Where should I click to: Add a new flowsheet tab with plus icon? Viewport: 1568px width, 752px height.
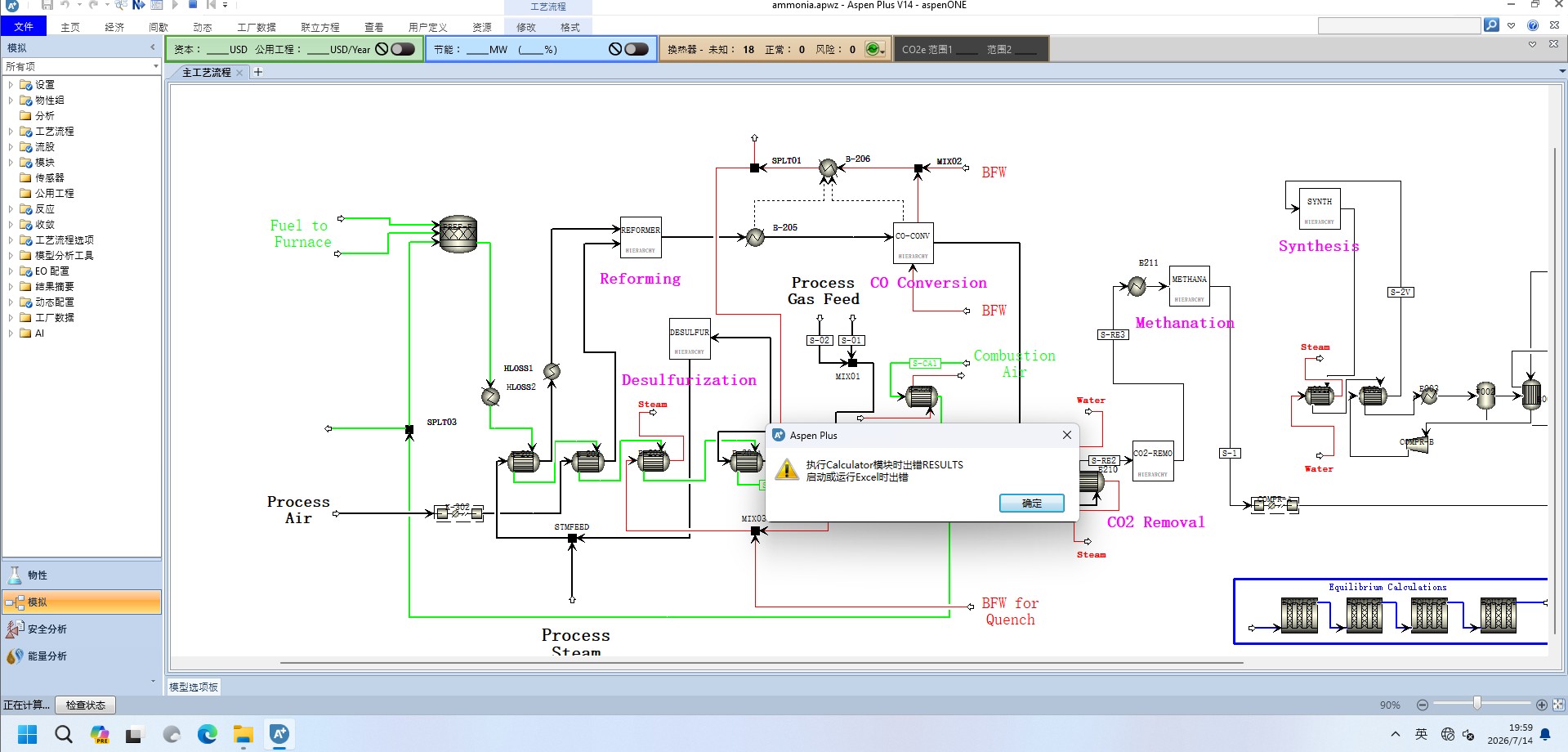(258, 72)
